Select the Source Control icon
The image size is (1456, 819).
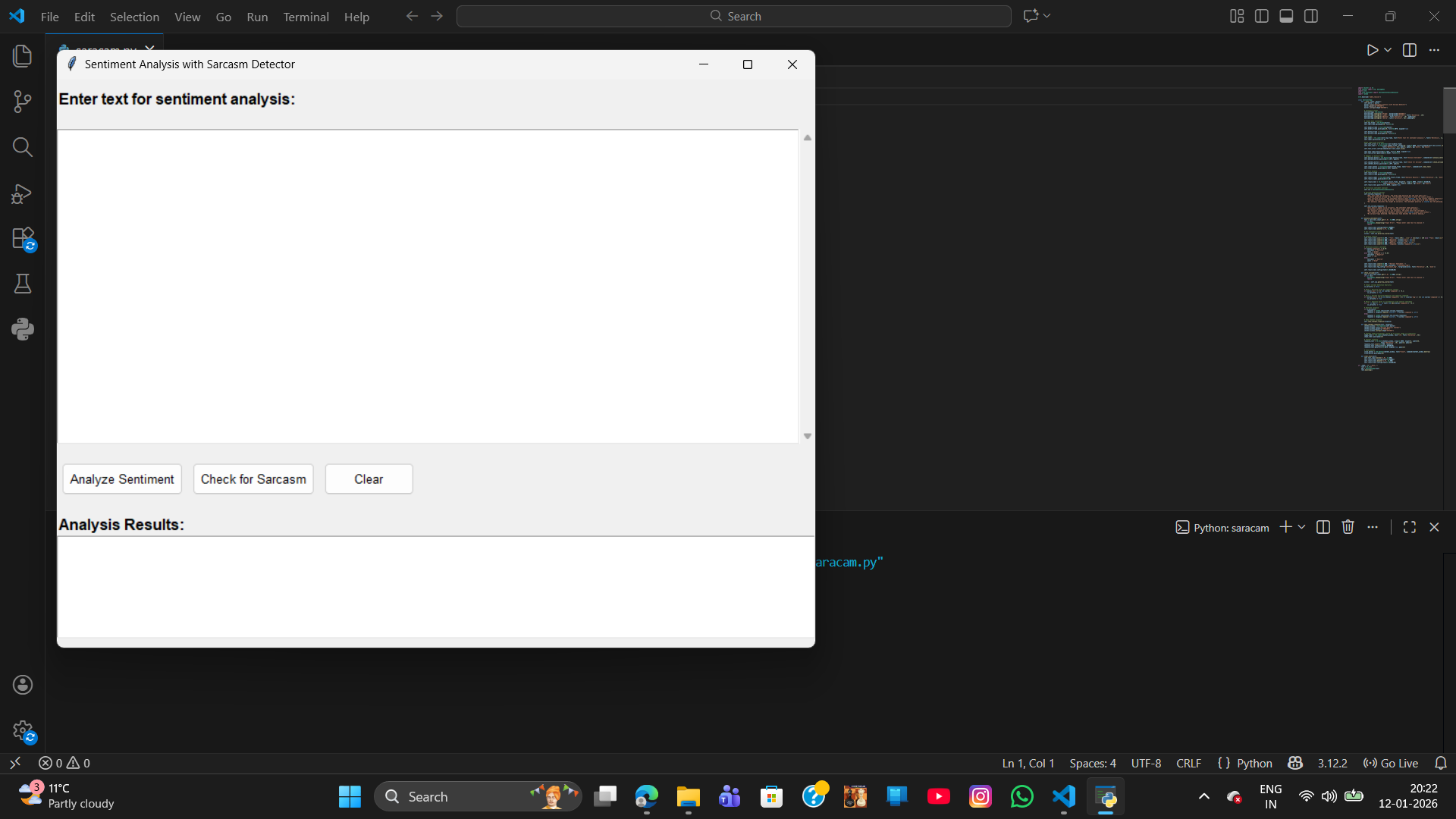(x=22, y=102)
